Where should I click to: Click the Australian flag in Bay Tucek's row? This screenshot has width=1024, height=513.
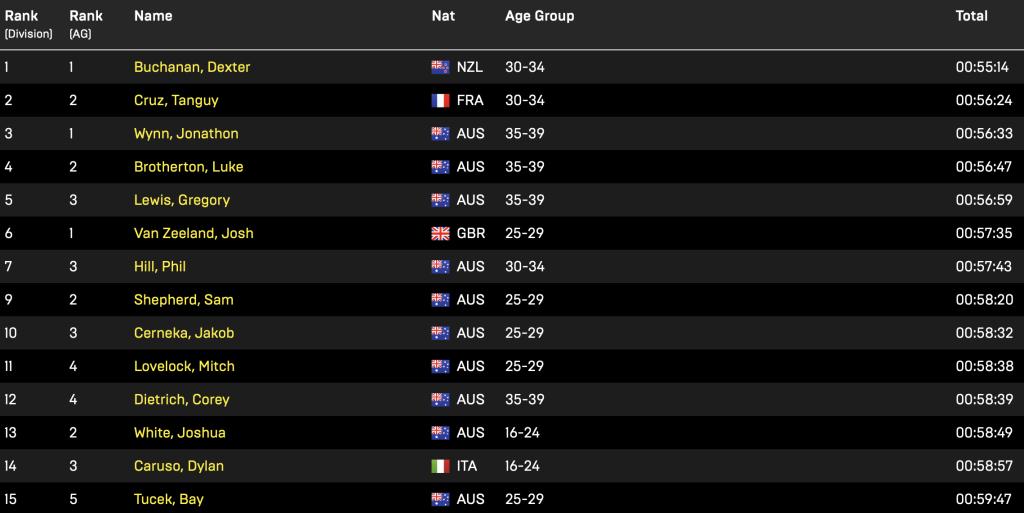[x=440, y=499]
